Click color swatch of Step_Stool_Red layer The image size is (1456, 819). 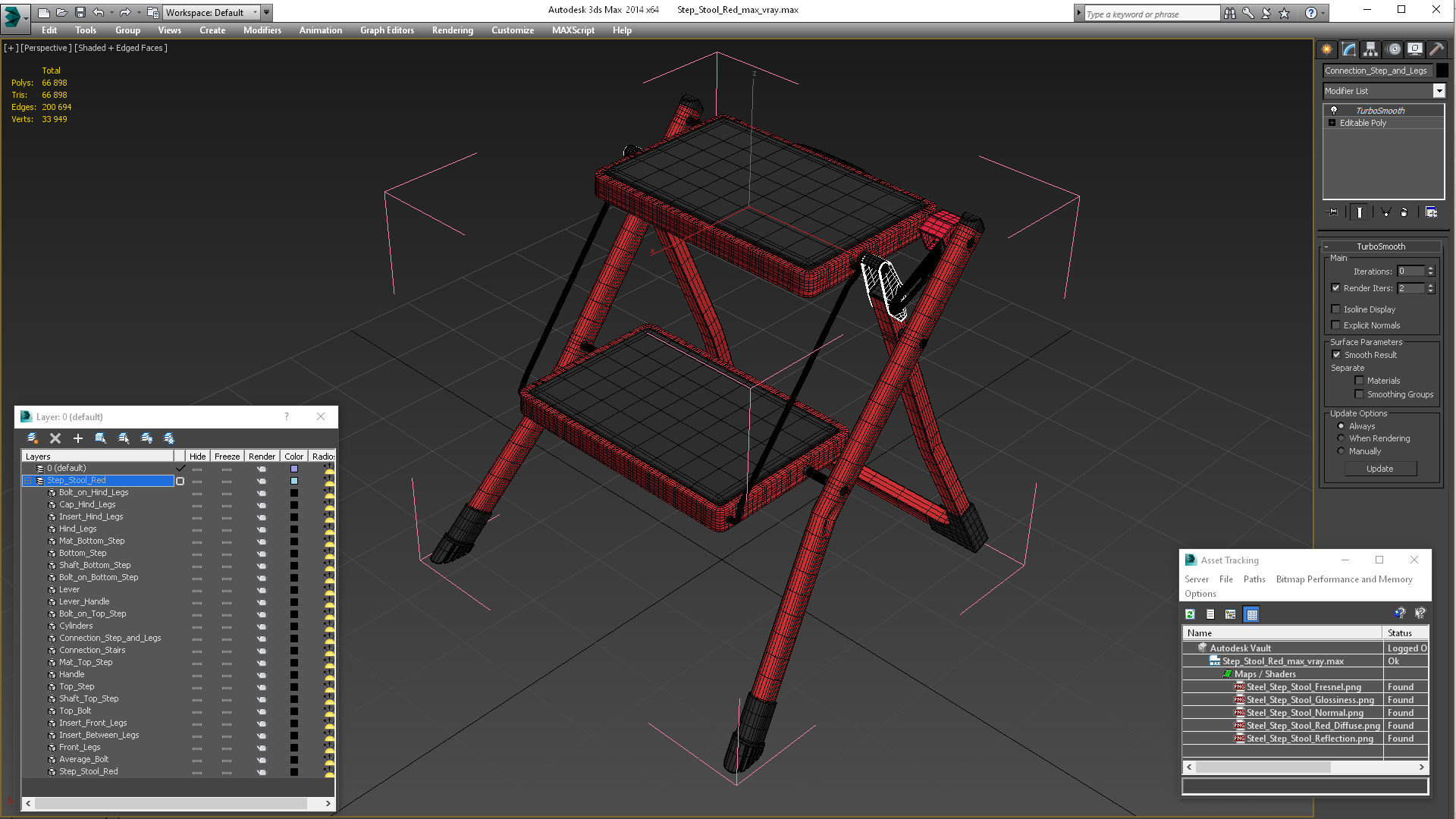pos(294,481)
